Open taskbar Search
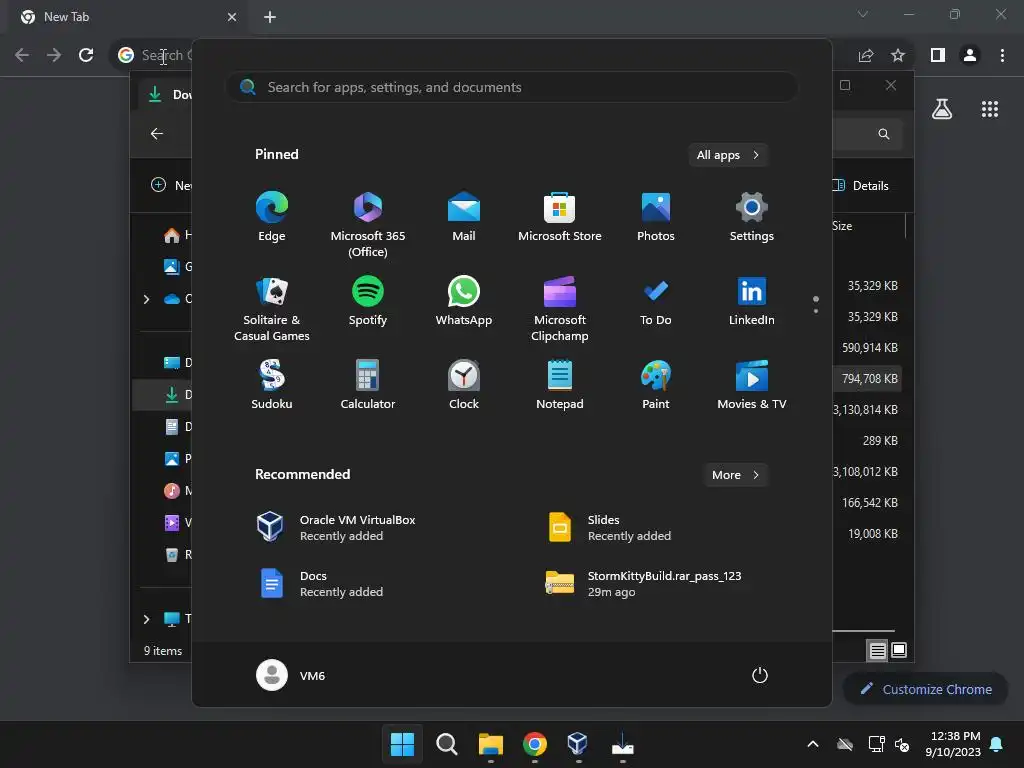The width and height of the screenshot is (1024, 768). click(x=447, y=744)
